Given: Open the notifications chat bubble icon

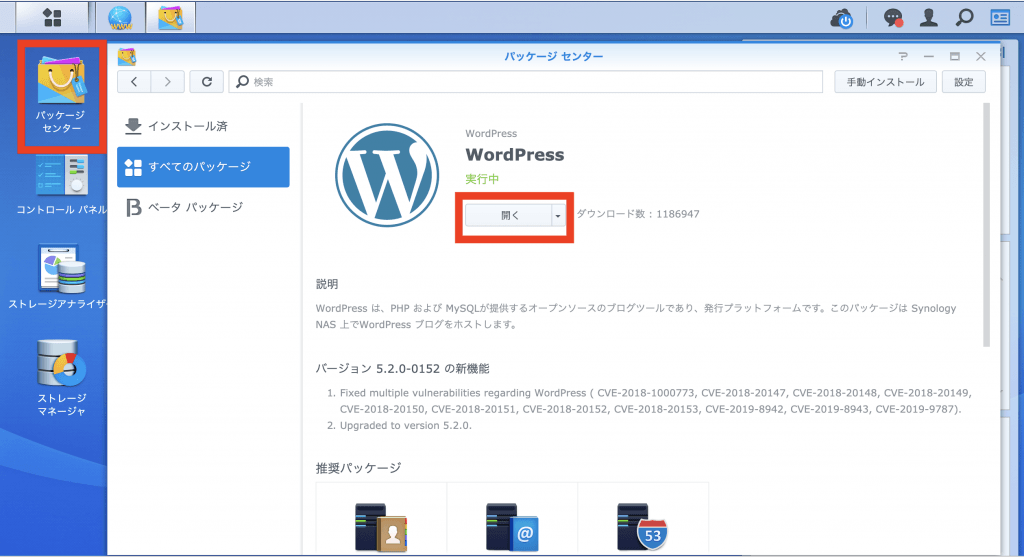Looking at the screenshot, I should pyautogui.click(x=894, y=18).
